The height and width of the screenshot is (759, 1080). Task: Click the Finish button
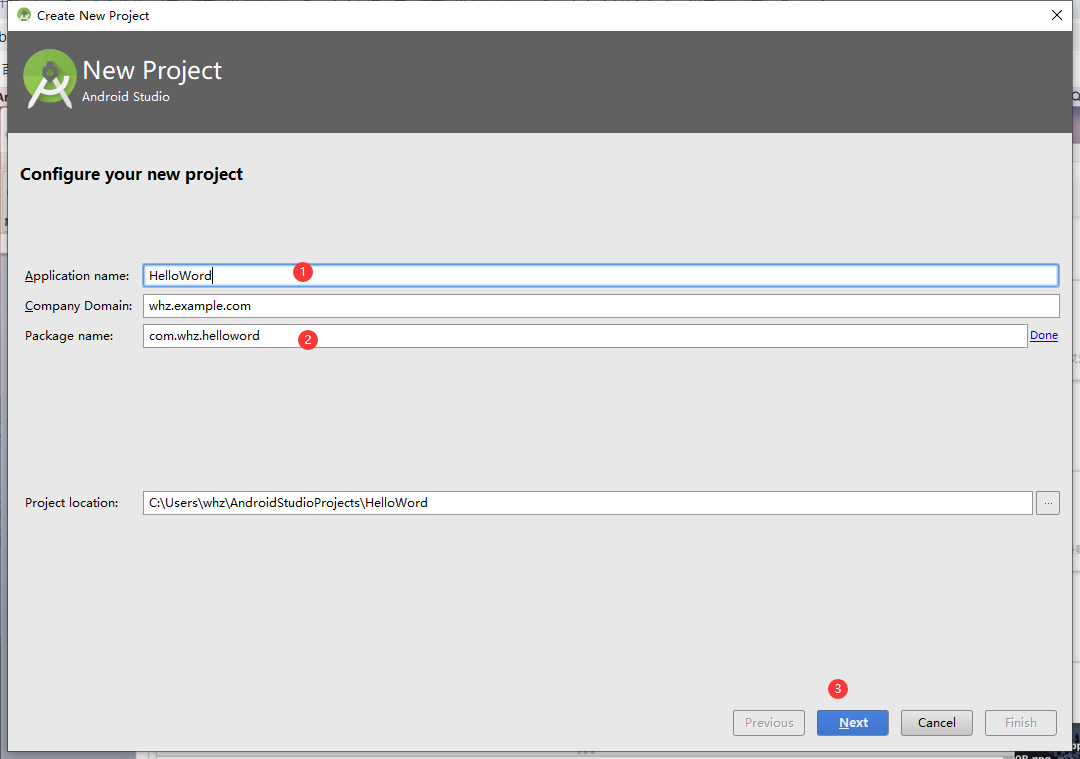pos(1021,722)
